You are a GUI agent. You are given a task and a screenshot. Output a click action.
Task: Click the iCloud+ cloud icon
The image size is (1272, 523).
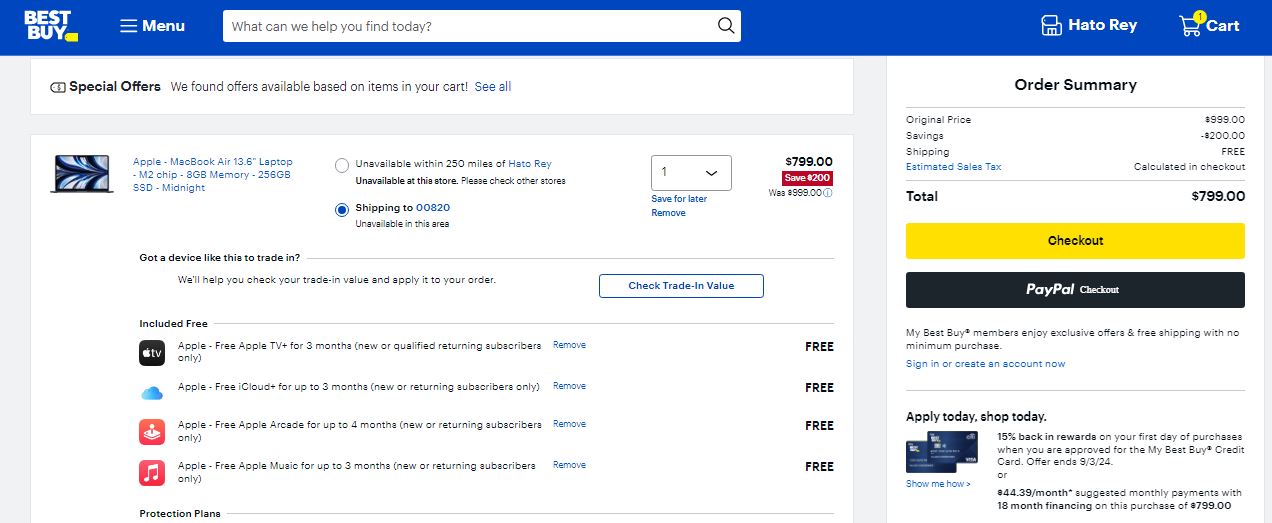coord(152,392)
